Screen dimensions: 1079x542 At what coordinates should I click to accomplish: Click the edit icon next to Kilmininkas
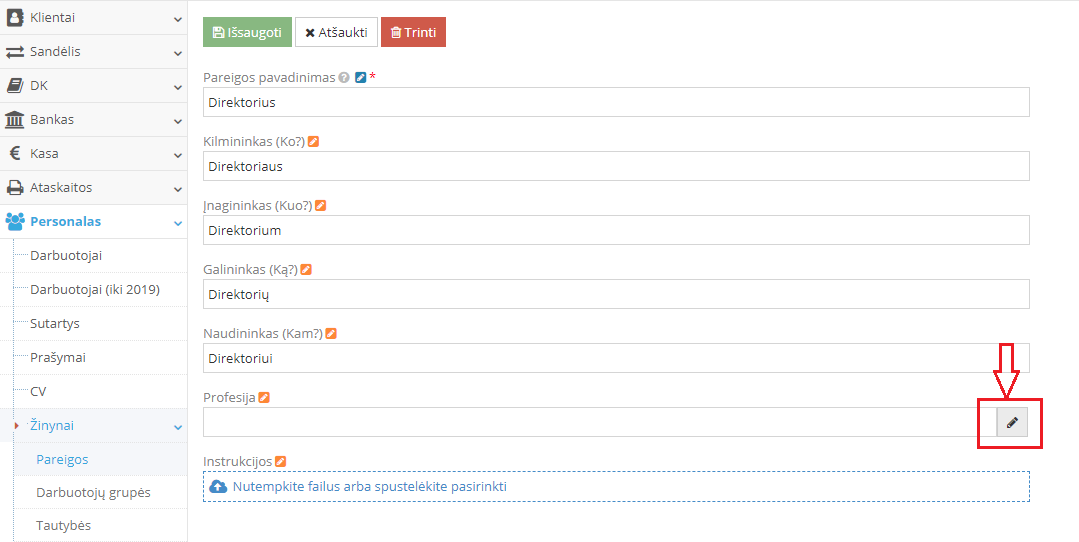314,142
